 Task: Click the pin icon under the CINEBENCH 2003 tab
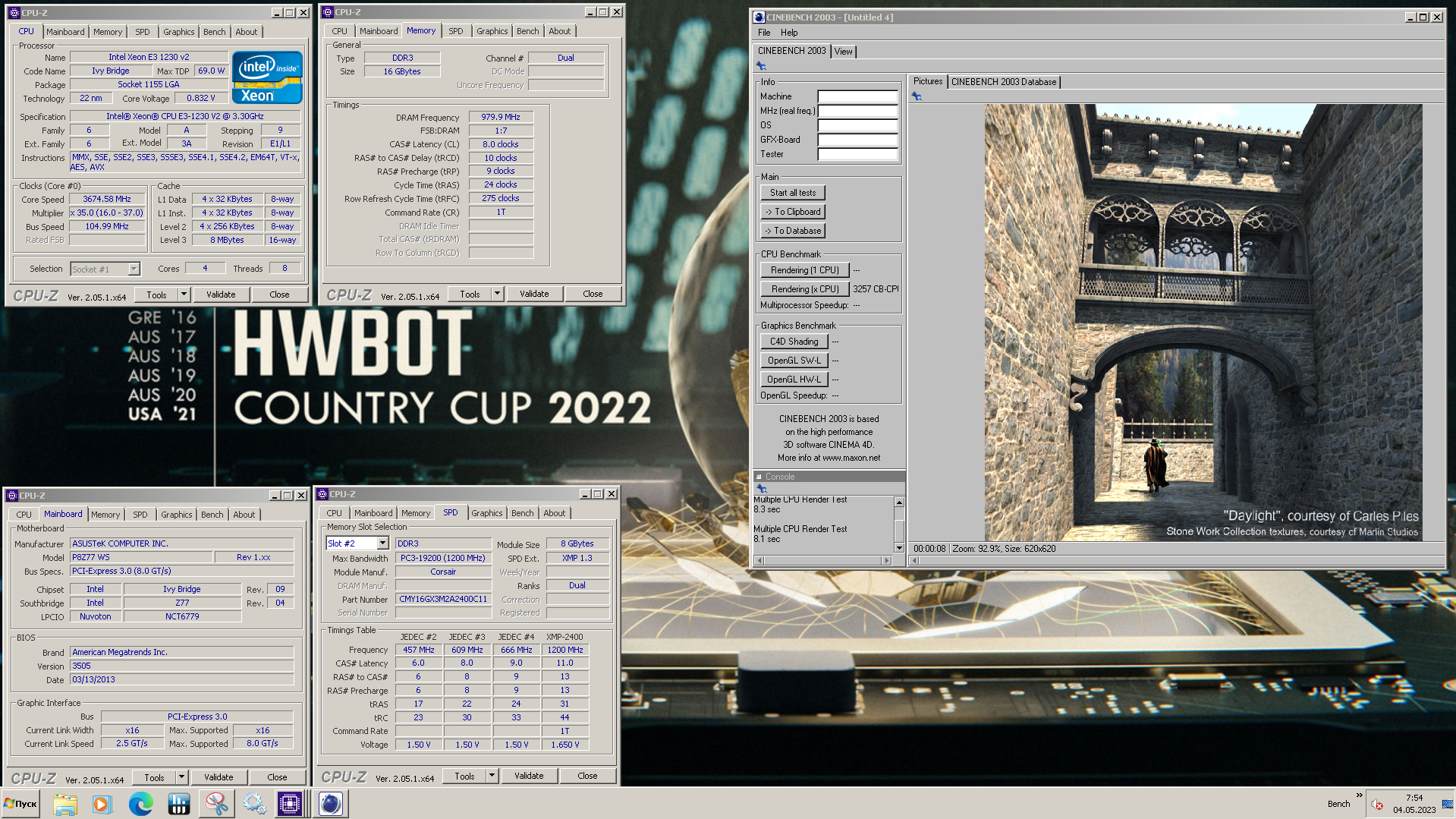[761, 66]
